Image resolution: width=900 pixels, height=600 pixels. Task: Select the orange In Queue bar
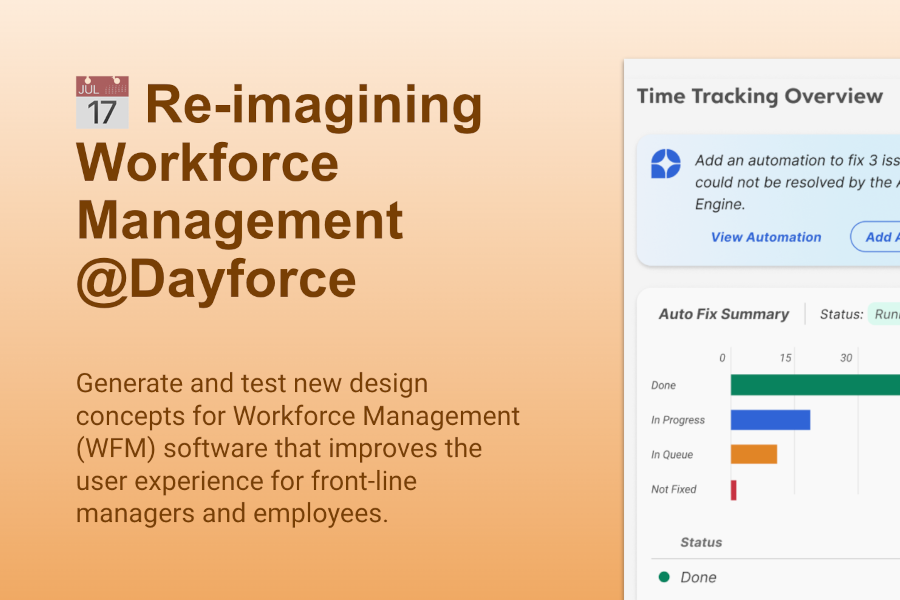click(754, 454)
